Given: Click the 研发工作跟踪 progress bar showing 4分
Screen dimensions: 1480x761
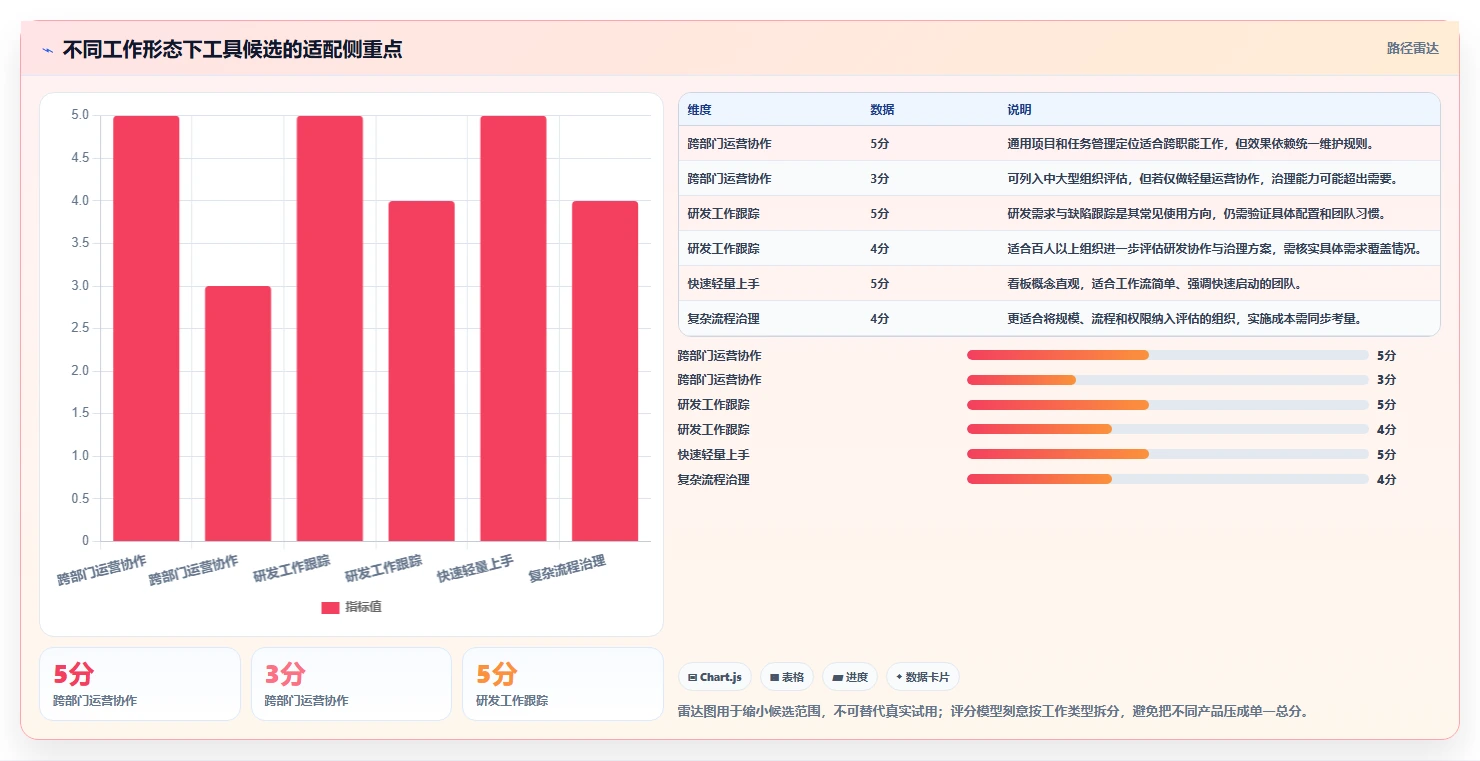Looking at the screenshot, I should click(1167, 429).
